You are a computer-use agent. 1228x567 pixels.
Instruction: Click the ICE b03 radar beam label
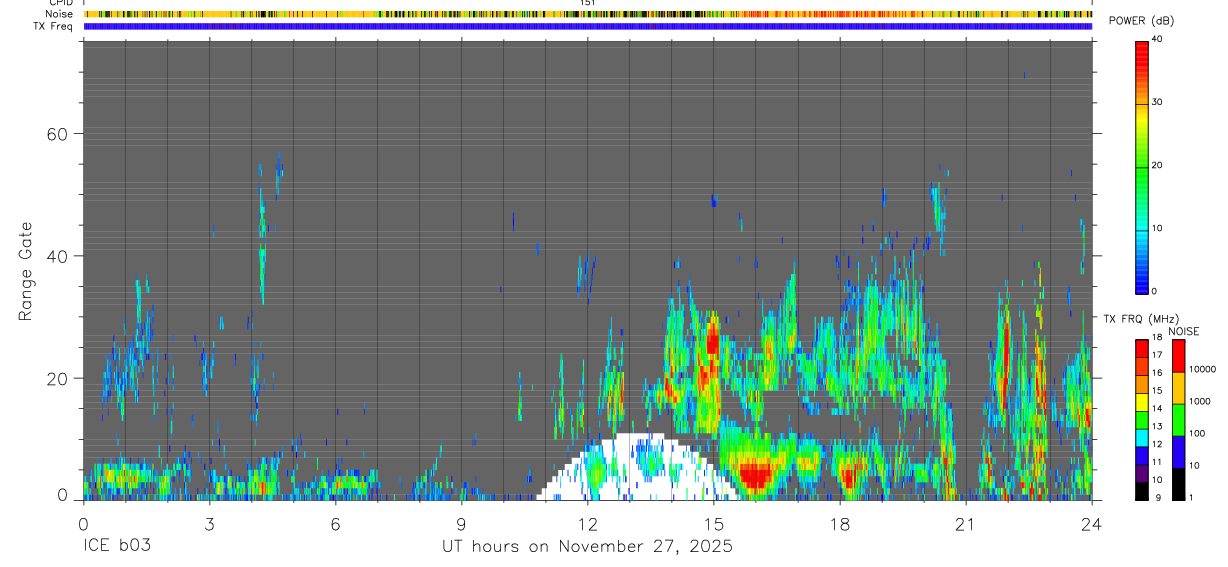[117, 547]
